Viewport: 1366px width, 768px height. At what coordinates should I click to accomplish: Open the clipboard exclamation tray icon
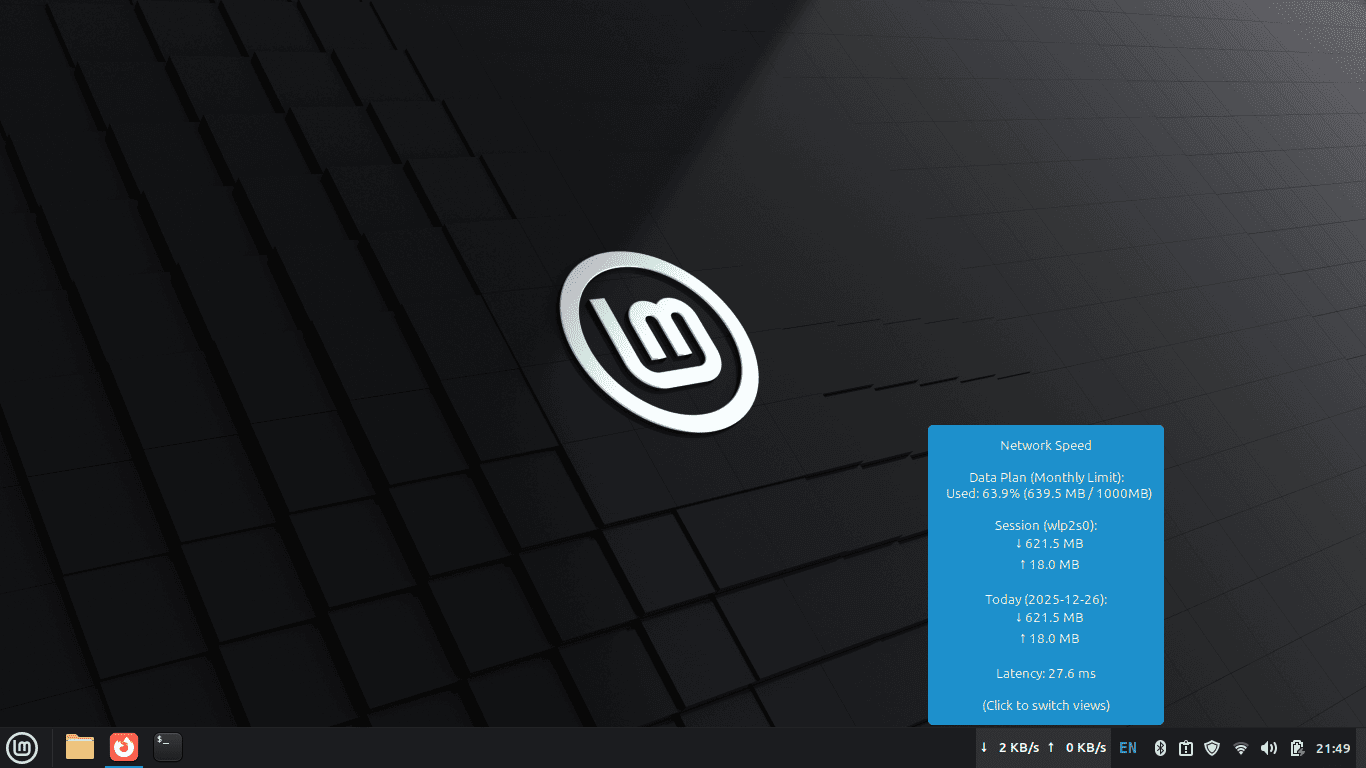[x=1186, y=748]
